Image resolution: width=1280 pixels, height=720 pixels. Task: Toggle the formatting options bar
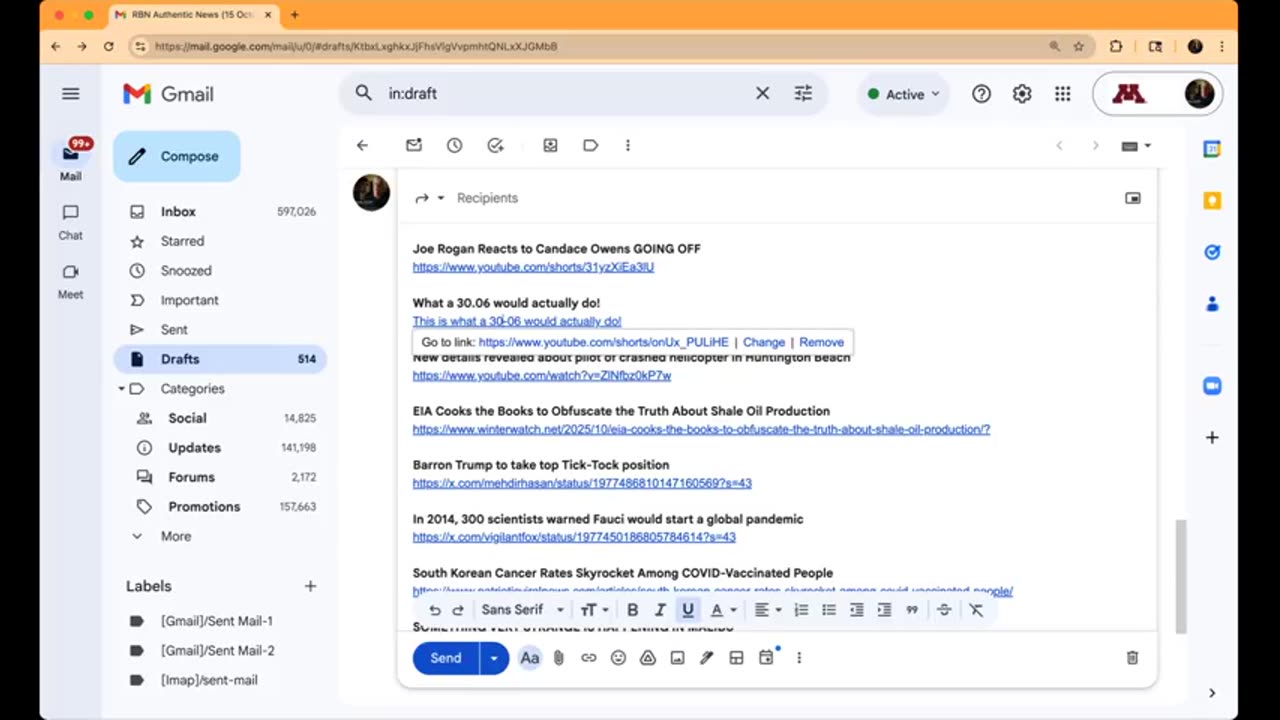(x=530, y=658)
